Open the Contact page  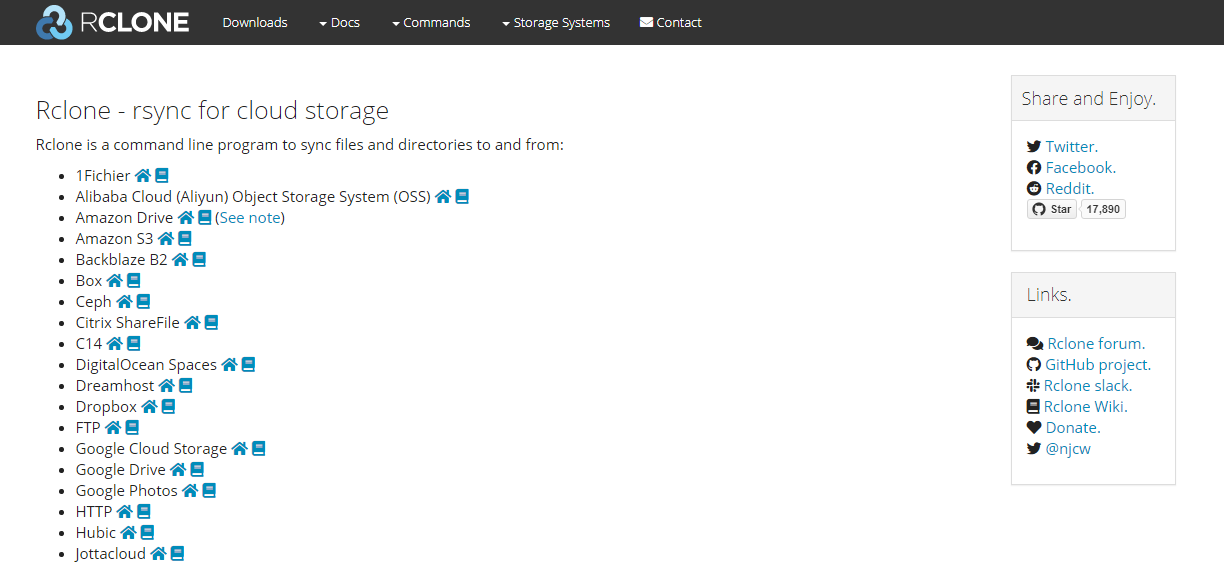[671, 22]
